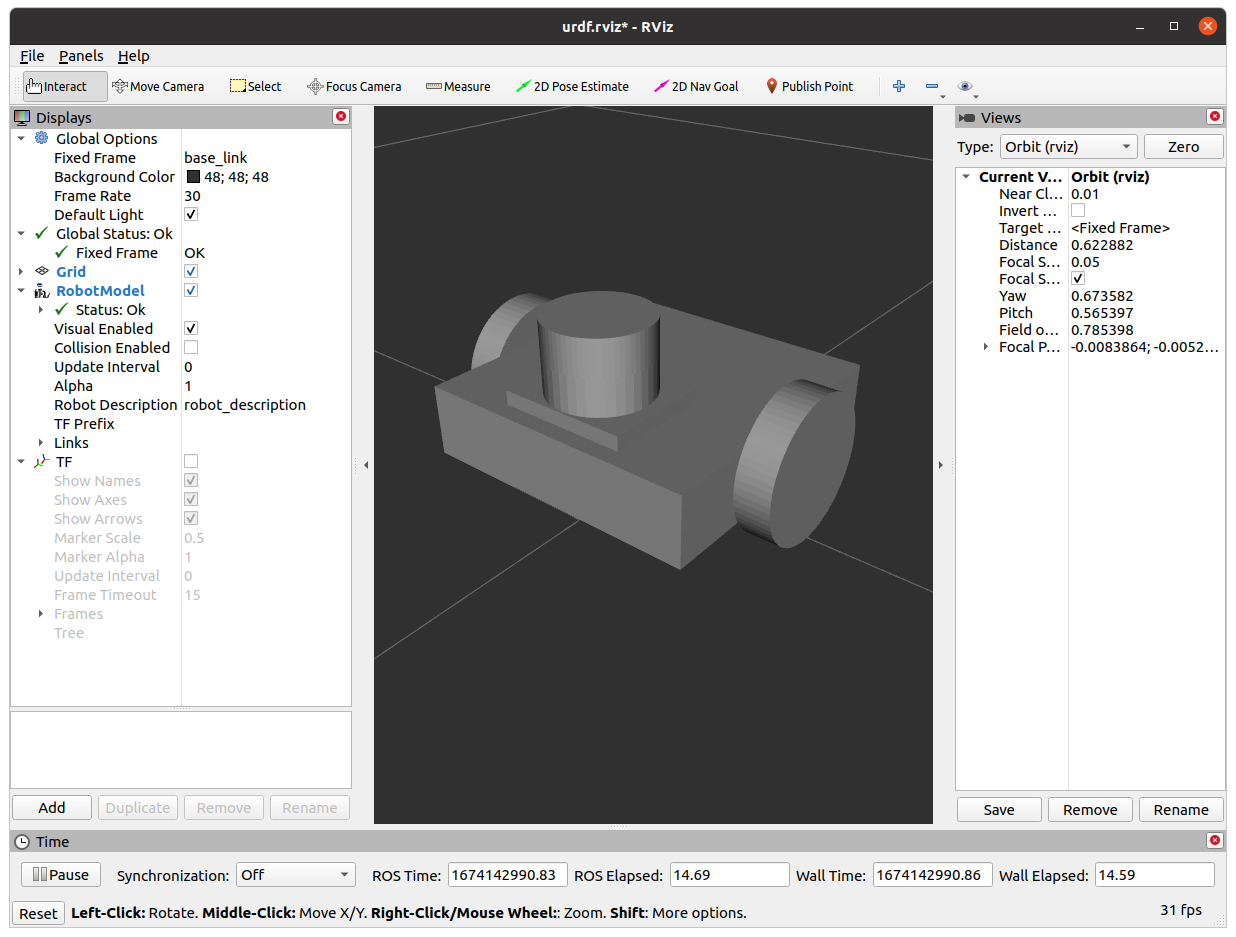Viewport: 1236px width, 937px height.
Task: Collapse the RobotModel properties
Action: pyautogui.click(x=21, y=290)
